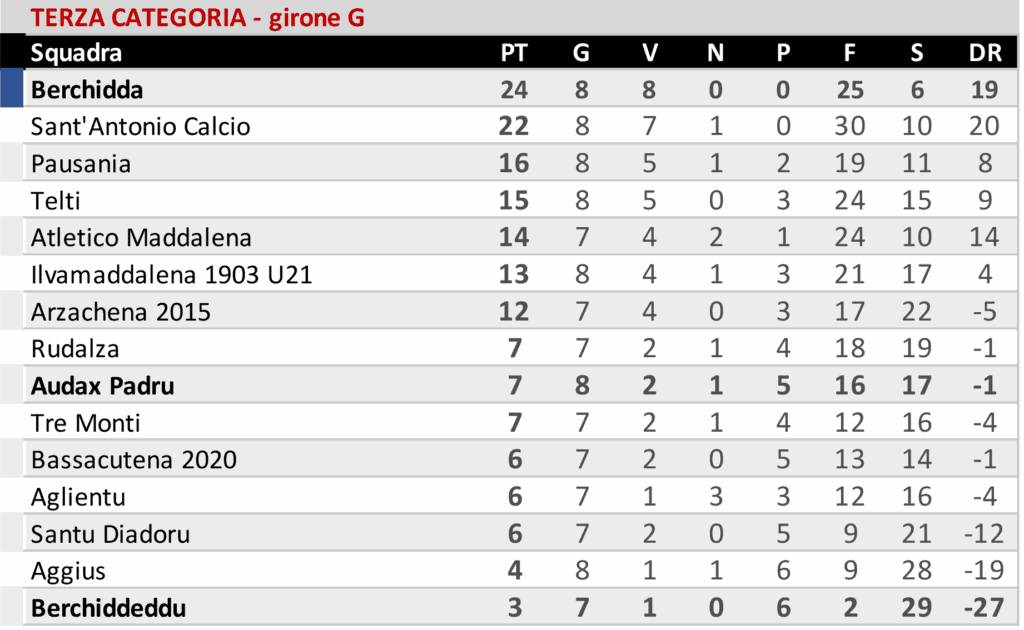Click Berchidda's points value 24
The height and width of the screenshot is (630, 1024).
click(x=513, y=90)
